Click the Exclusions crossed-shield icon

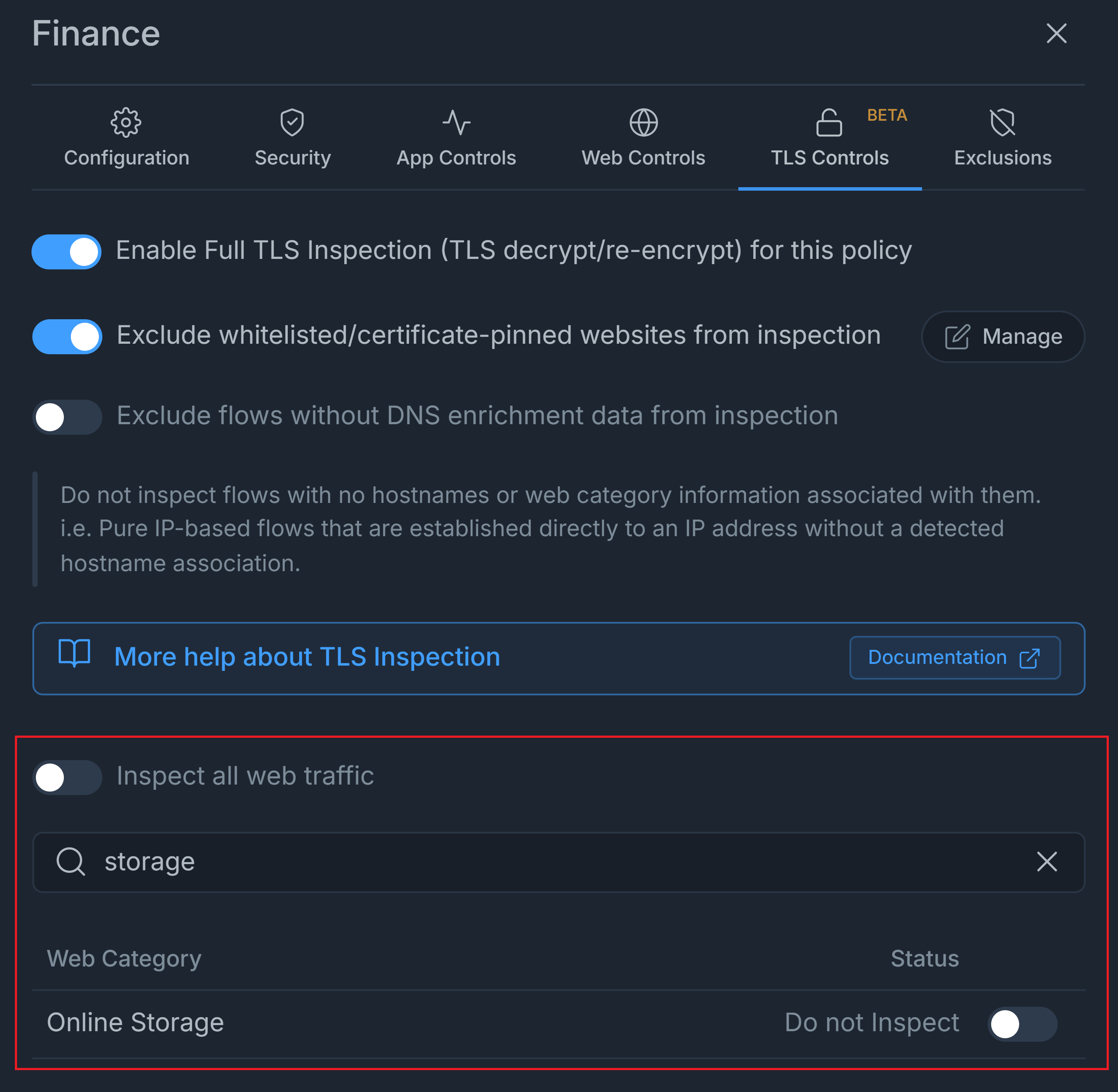[x=1002, y=122]
